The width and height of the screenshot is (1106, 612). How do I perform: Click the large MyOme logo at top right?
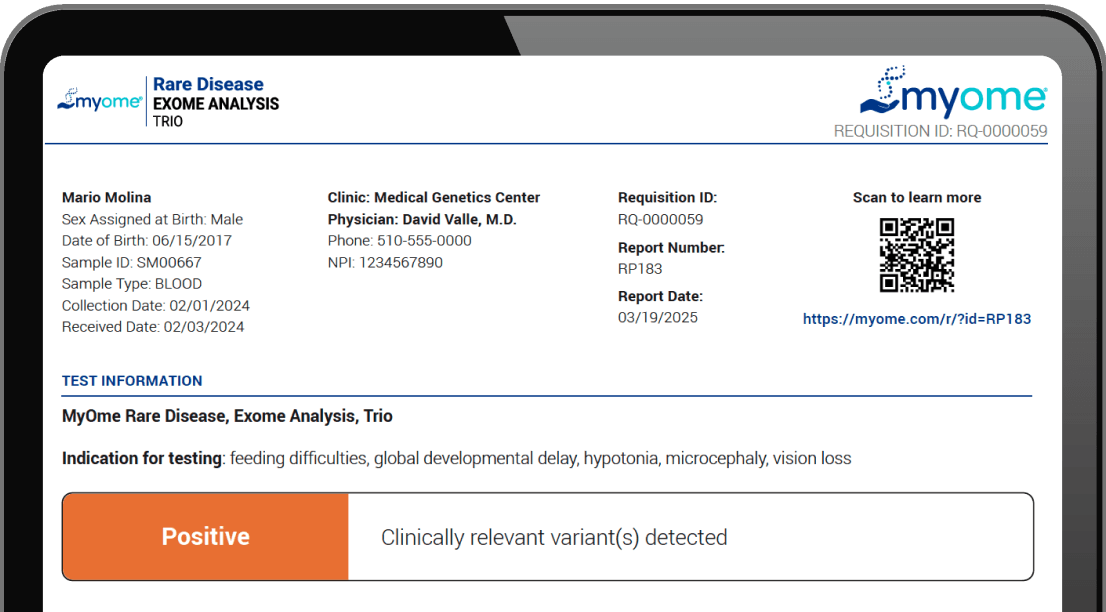pos(953,92)
